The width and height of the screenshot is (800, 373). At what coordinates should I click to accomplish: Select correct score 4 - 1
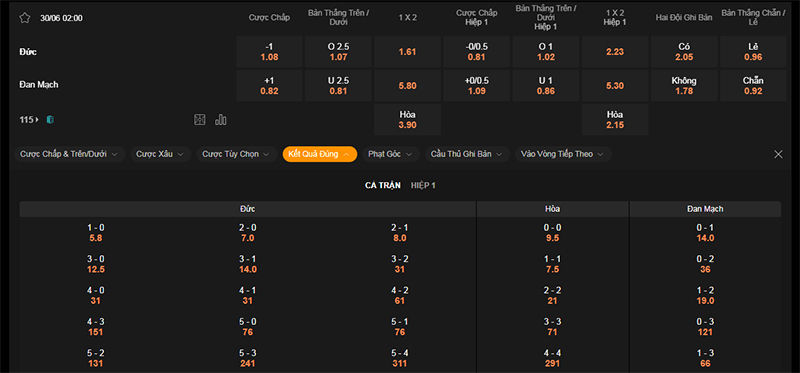(247, 295)
